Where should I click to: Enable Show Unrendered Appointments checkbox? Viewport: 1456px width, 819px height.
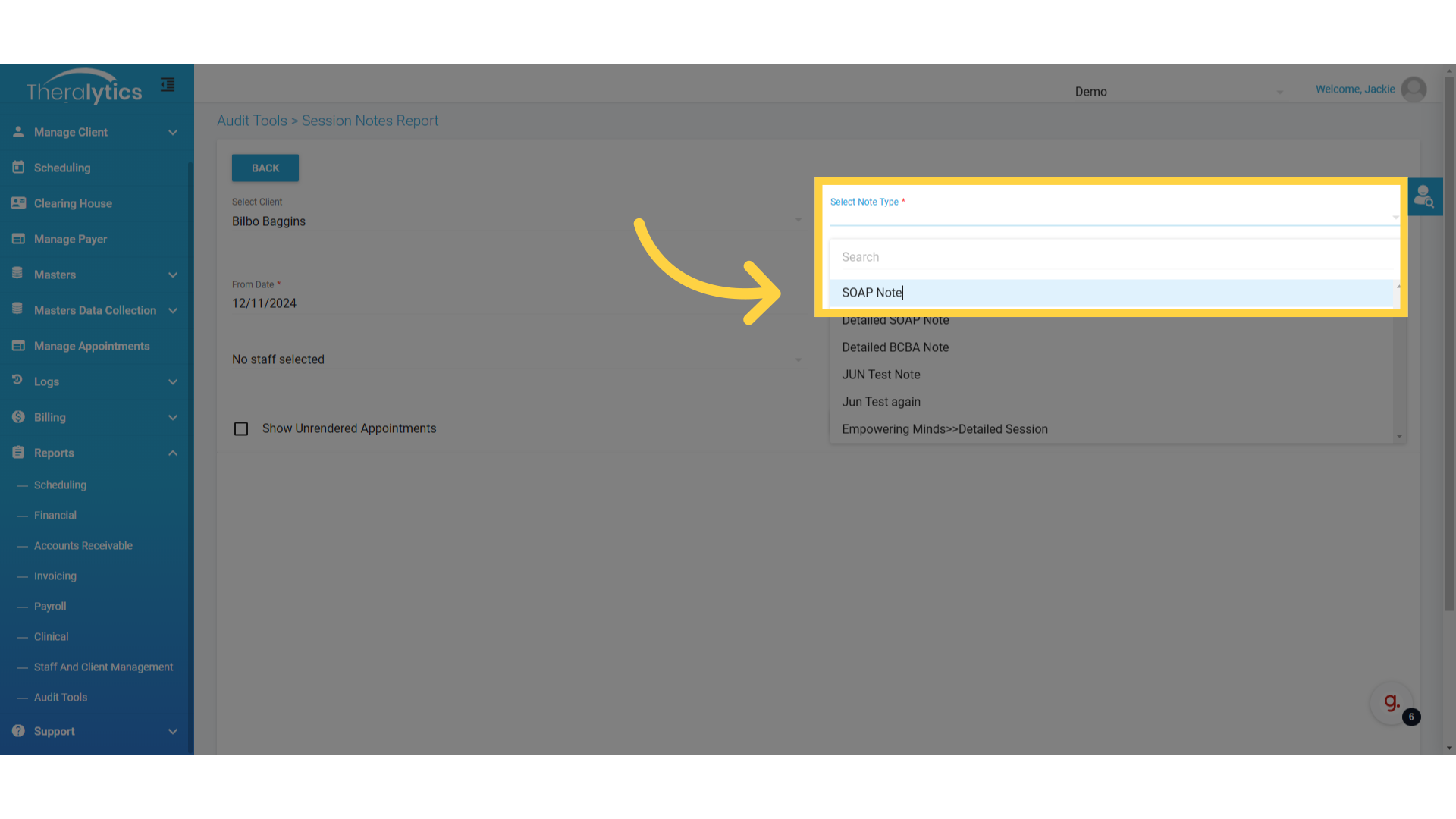click(x=241, y=429)
